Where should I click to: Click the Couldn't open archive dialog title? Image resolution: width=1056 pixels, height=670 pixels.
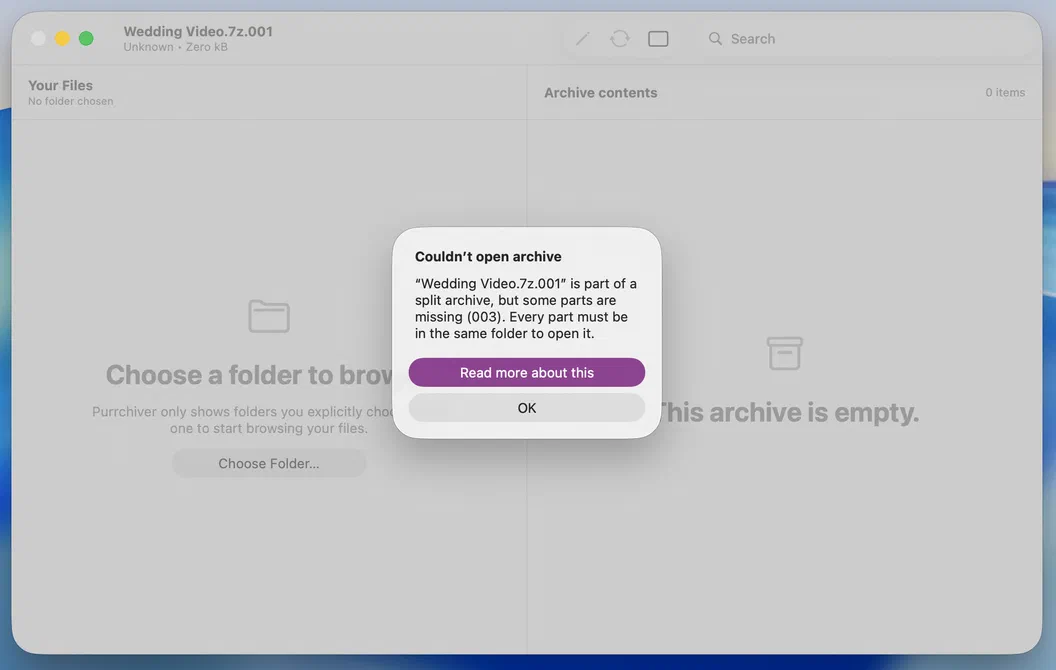click(x=488, y=257)
